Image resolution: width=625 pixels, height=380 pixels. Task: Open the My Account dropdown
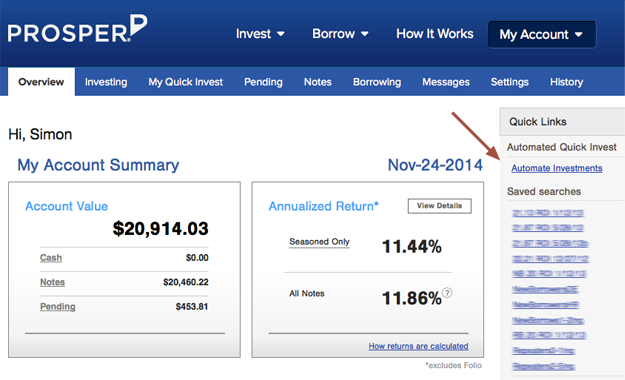[542, 35]
